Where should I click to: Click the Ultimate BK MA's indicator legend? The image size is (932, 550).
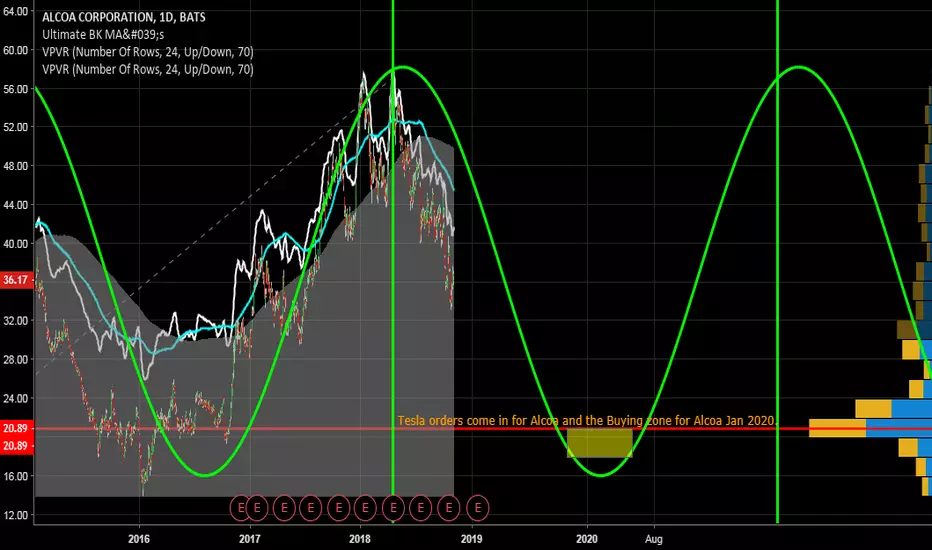pos(103,34)
